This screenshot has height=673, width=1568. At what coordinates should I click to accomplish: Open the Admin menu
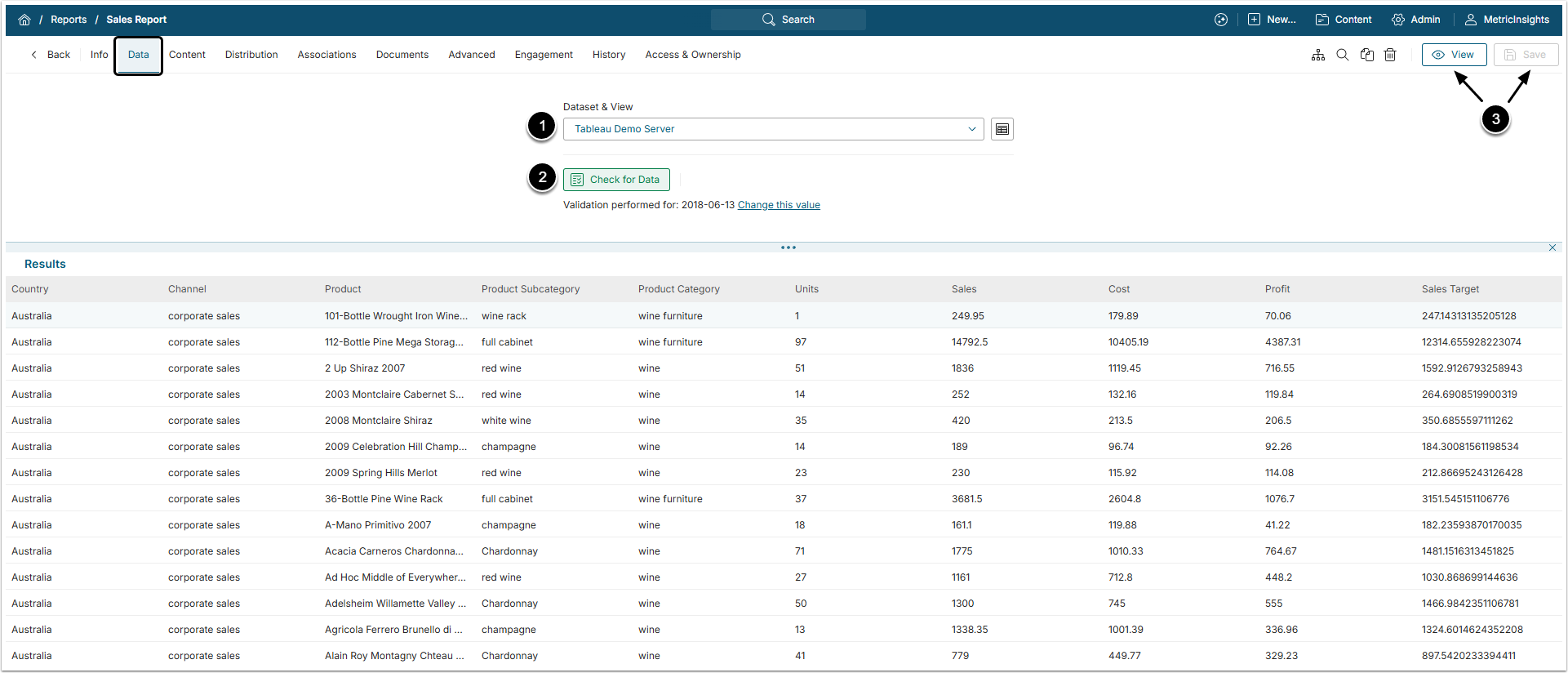[1416, 20]
